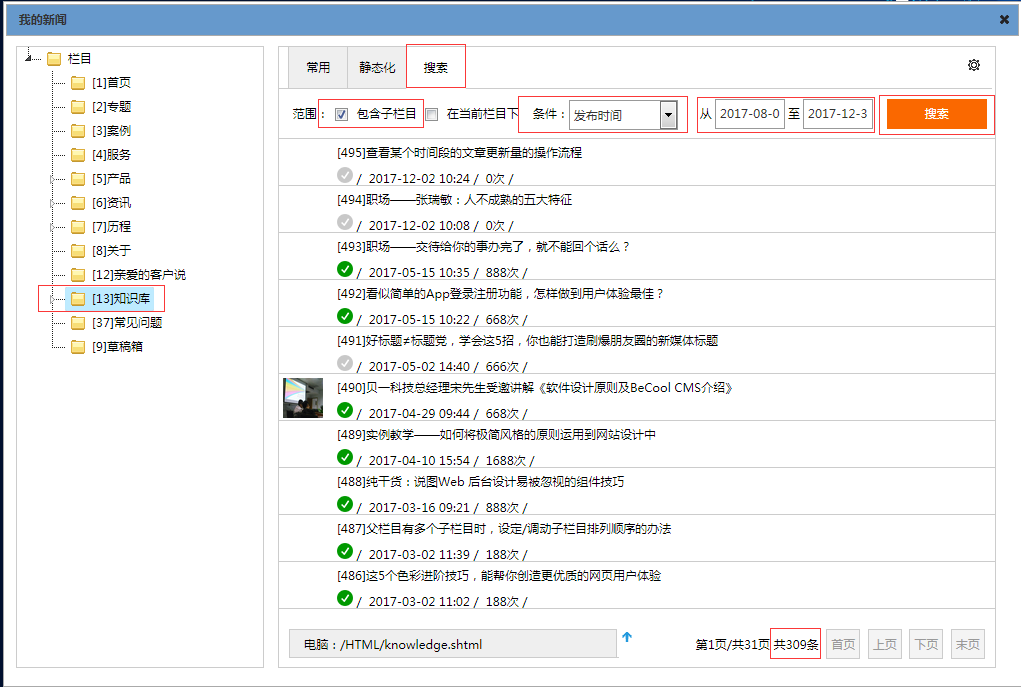Click the gray check status icon for article 495
The image size is (1021, 687).
345,175
